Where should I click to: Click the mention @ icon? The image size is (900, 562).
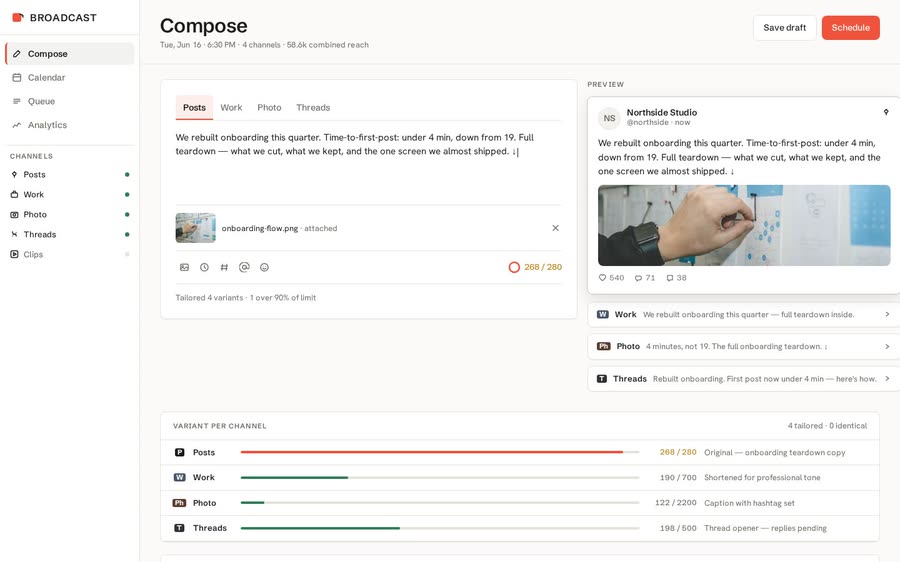coord(244,267)
